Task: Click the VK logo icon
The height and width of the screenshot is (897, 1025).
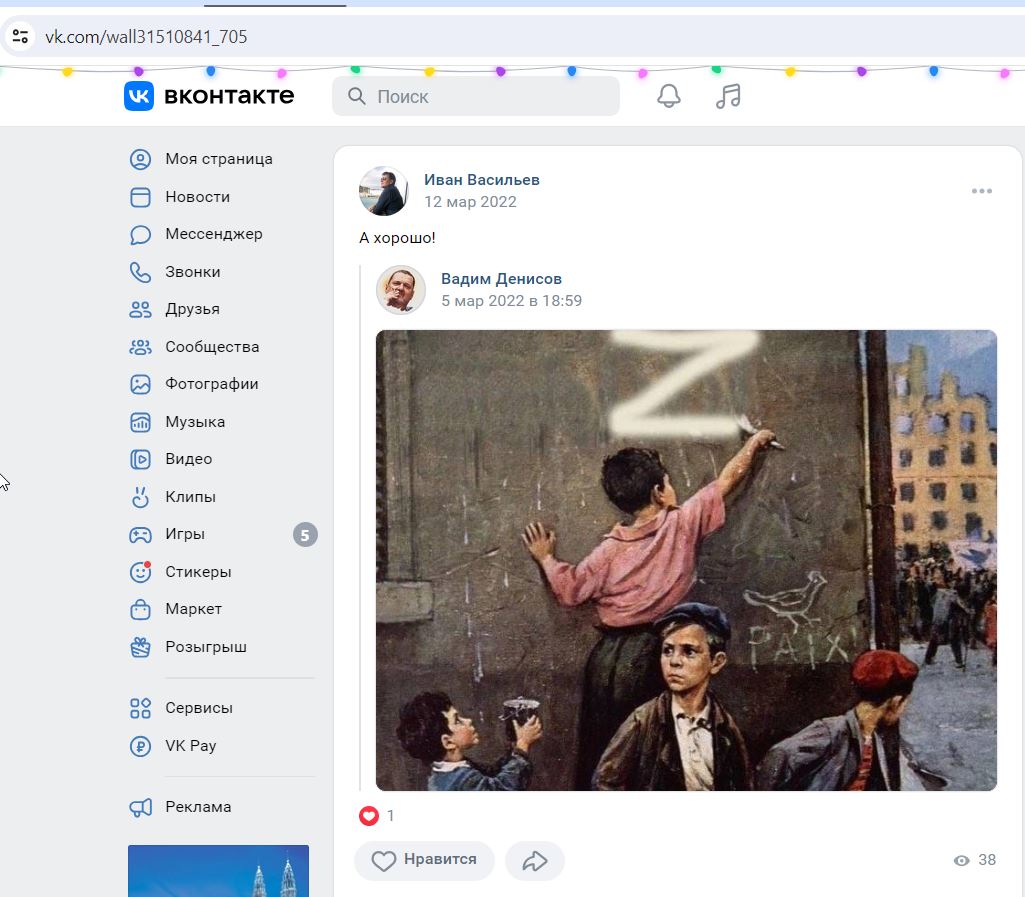Action: tap(139, 96)
